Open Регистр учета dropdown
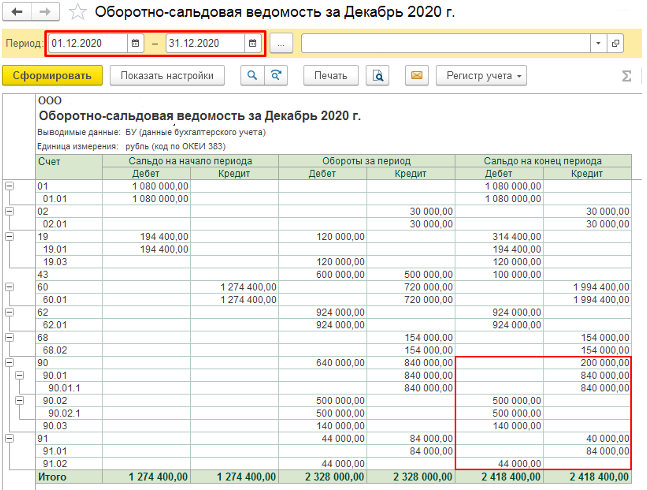The height and width of the screenshot is (490, 647). point(481,75)
